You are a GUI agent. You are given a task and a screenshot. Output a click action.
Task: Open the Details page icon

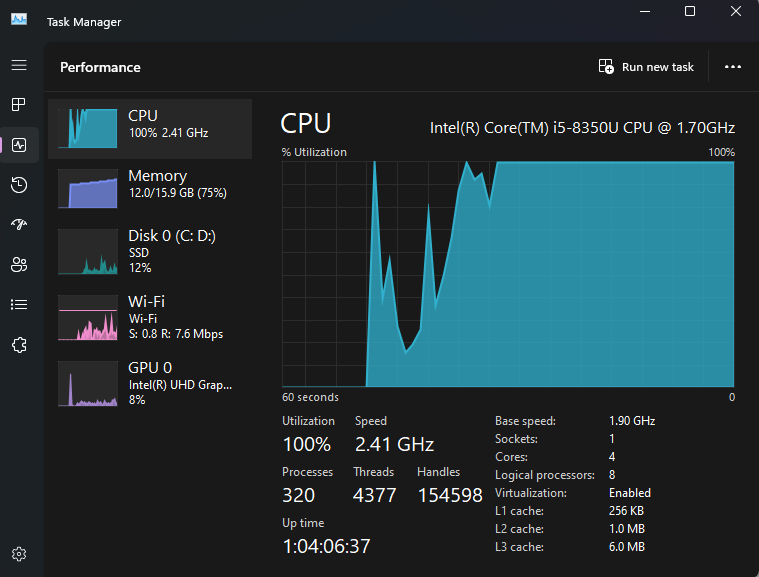click(x=19, y=304)
